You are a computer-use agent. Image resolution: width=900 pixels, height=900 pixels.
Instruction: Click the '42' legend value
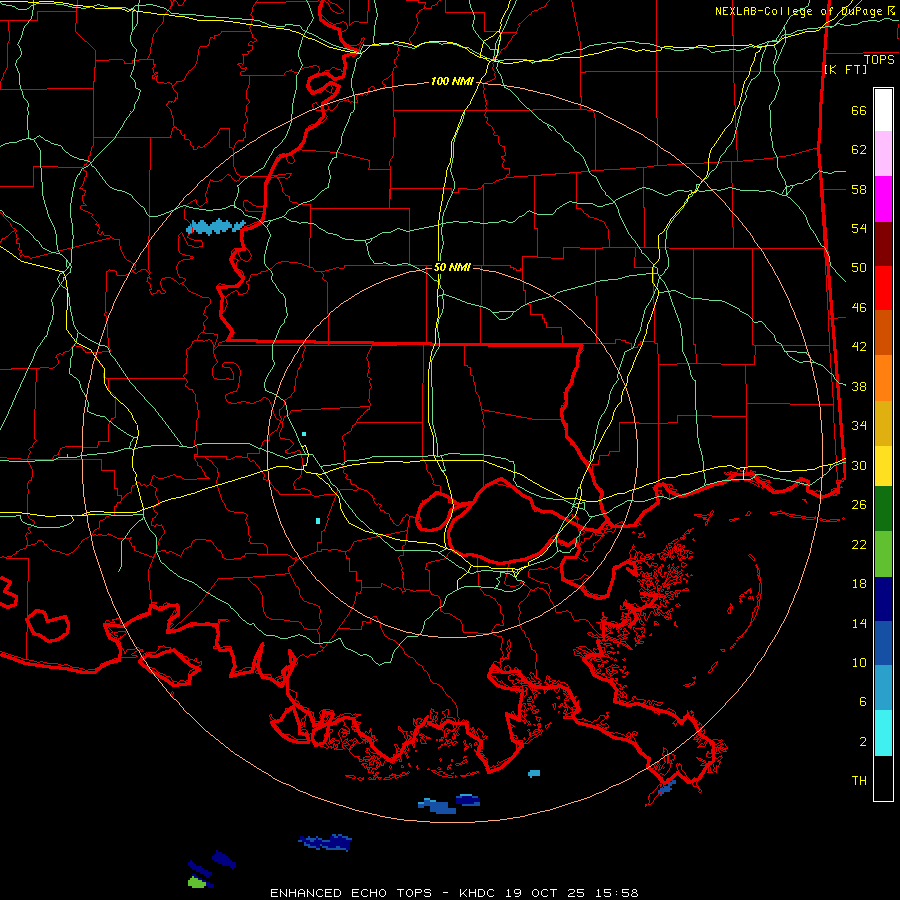click(x=859, y=347)
